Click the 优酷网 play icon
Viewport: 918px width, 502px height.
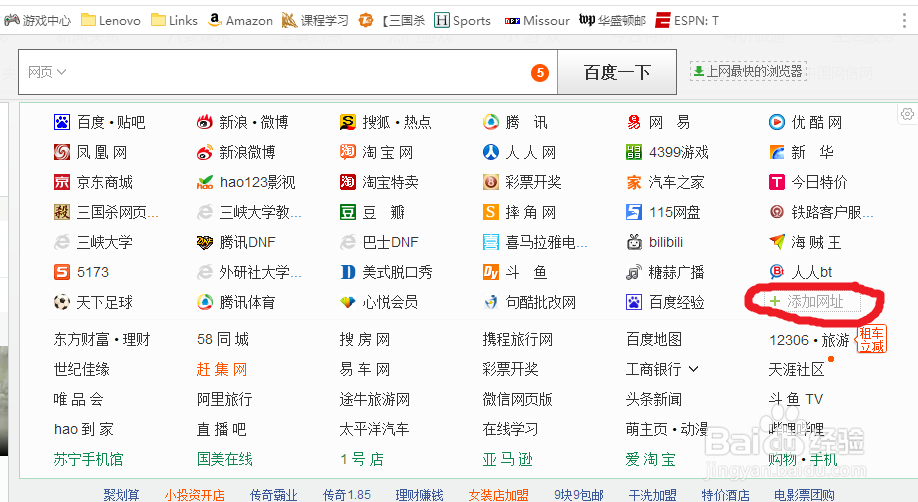pyautogui.click(x=776, y=122)
